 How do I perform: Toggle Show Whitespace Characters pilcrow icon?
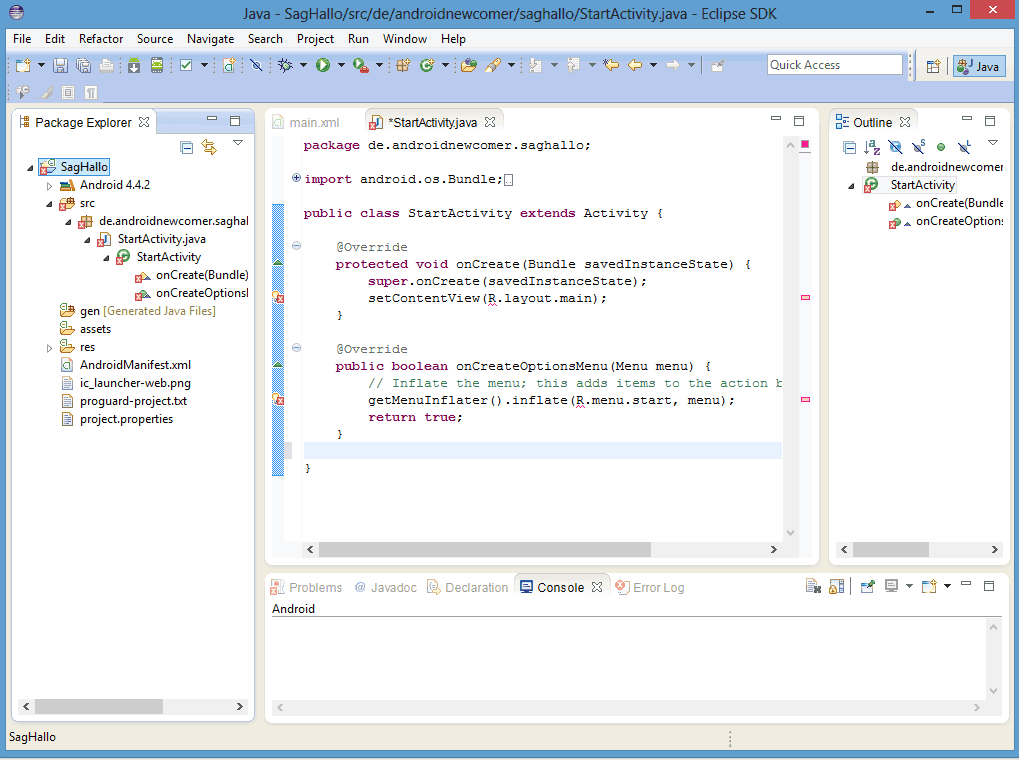[x=91, y=92]
